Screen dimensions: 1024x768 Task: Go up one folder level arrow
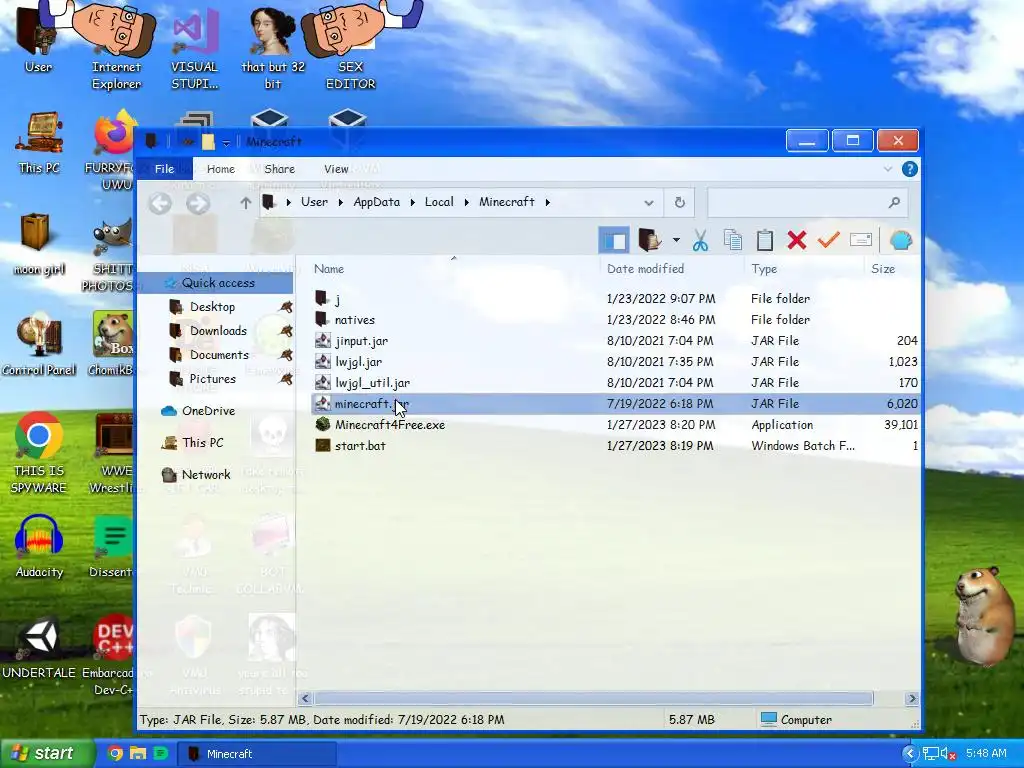(246, 203)
